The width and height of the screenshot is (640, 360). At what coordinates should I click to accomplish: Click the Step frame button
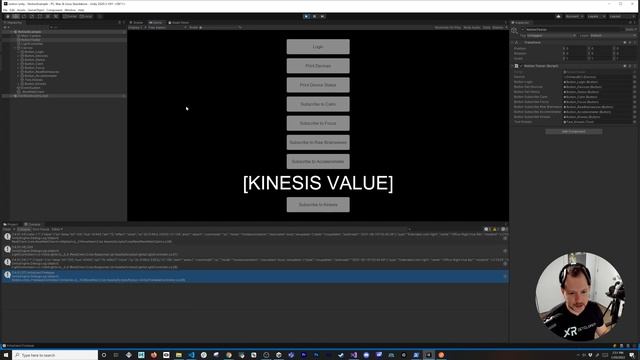coord(322,16)
